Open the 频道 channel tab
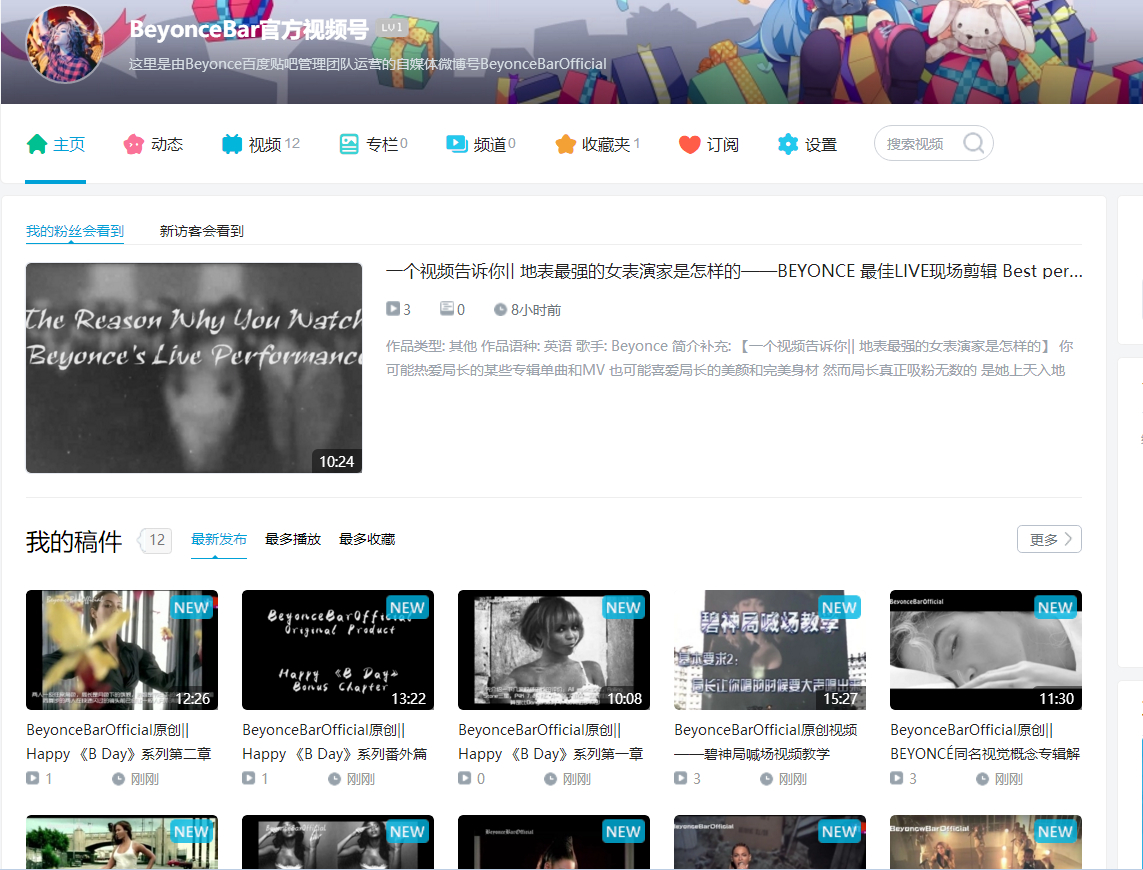1143x870 pixels. 481,144
